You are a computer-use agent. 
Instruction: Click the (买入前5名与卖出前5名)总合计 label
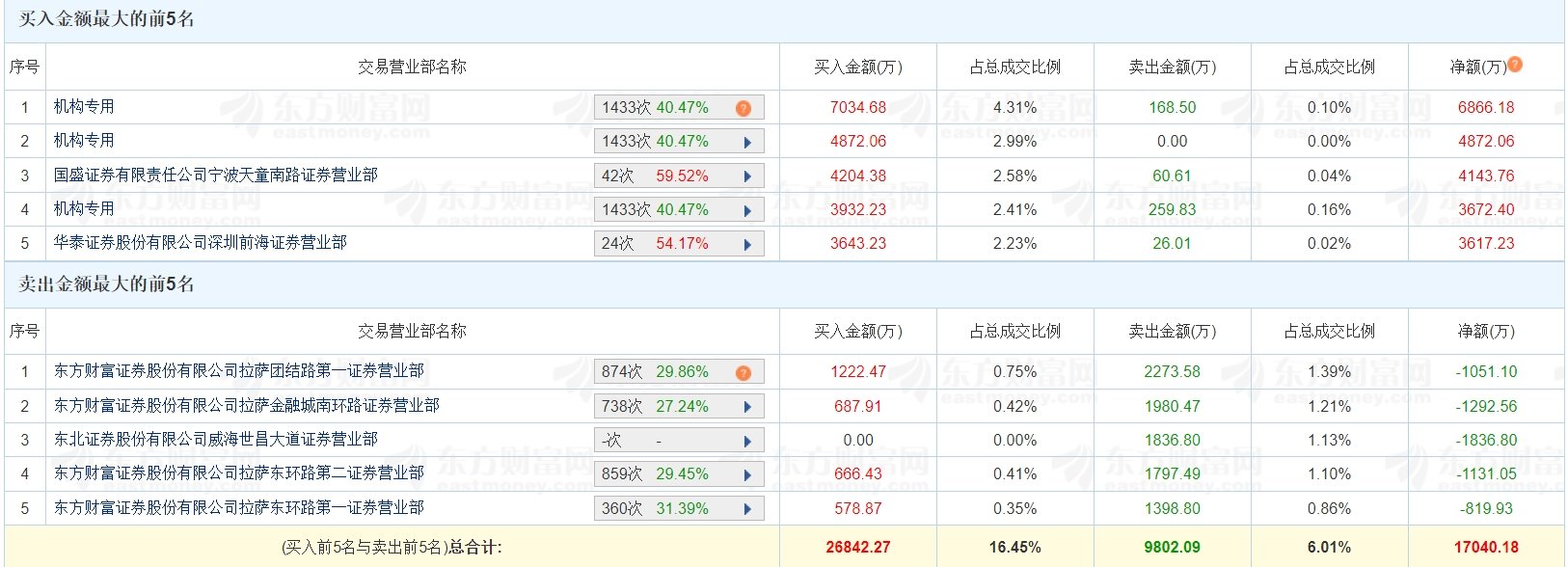(x=392, y=548)
